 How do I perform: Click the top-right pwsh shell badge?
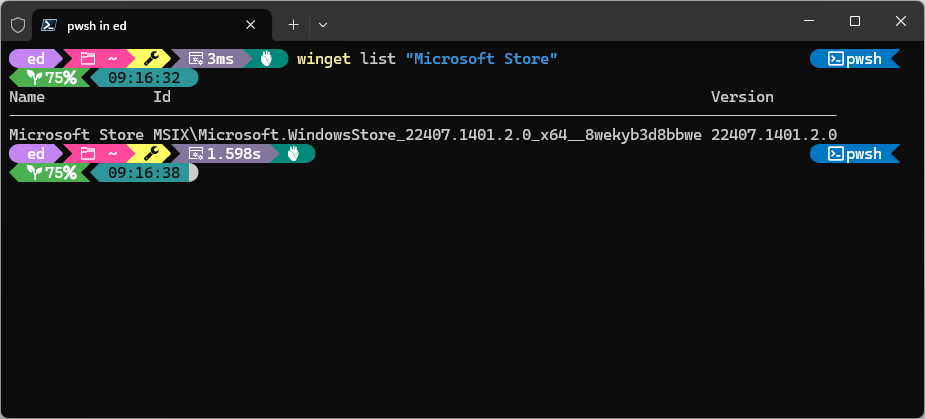point(855,58)
